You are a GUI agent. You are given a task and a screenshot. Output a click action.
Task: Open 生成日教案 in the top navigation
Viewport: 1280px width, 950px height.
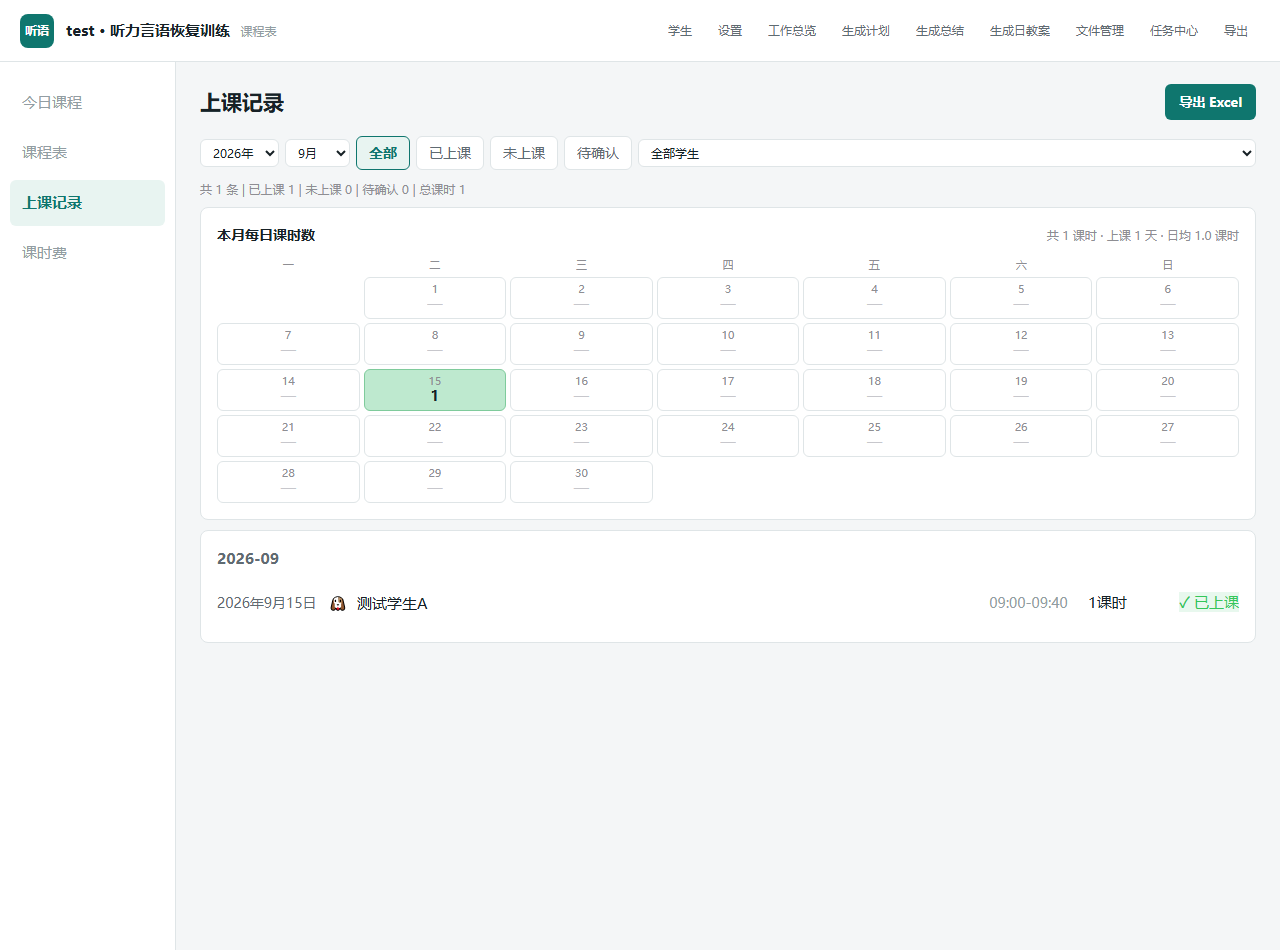pyautogui.click(x=1020, y=31)
